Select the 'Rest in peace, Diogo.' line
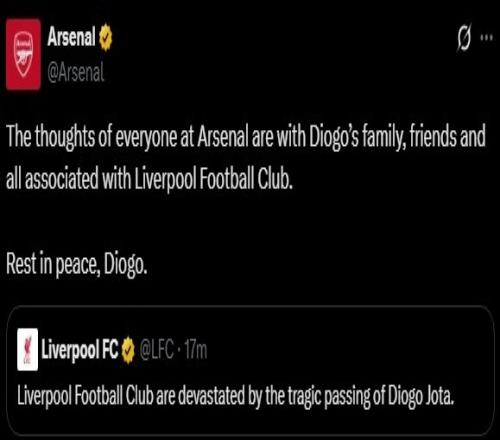 [76, 265]
